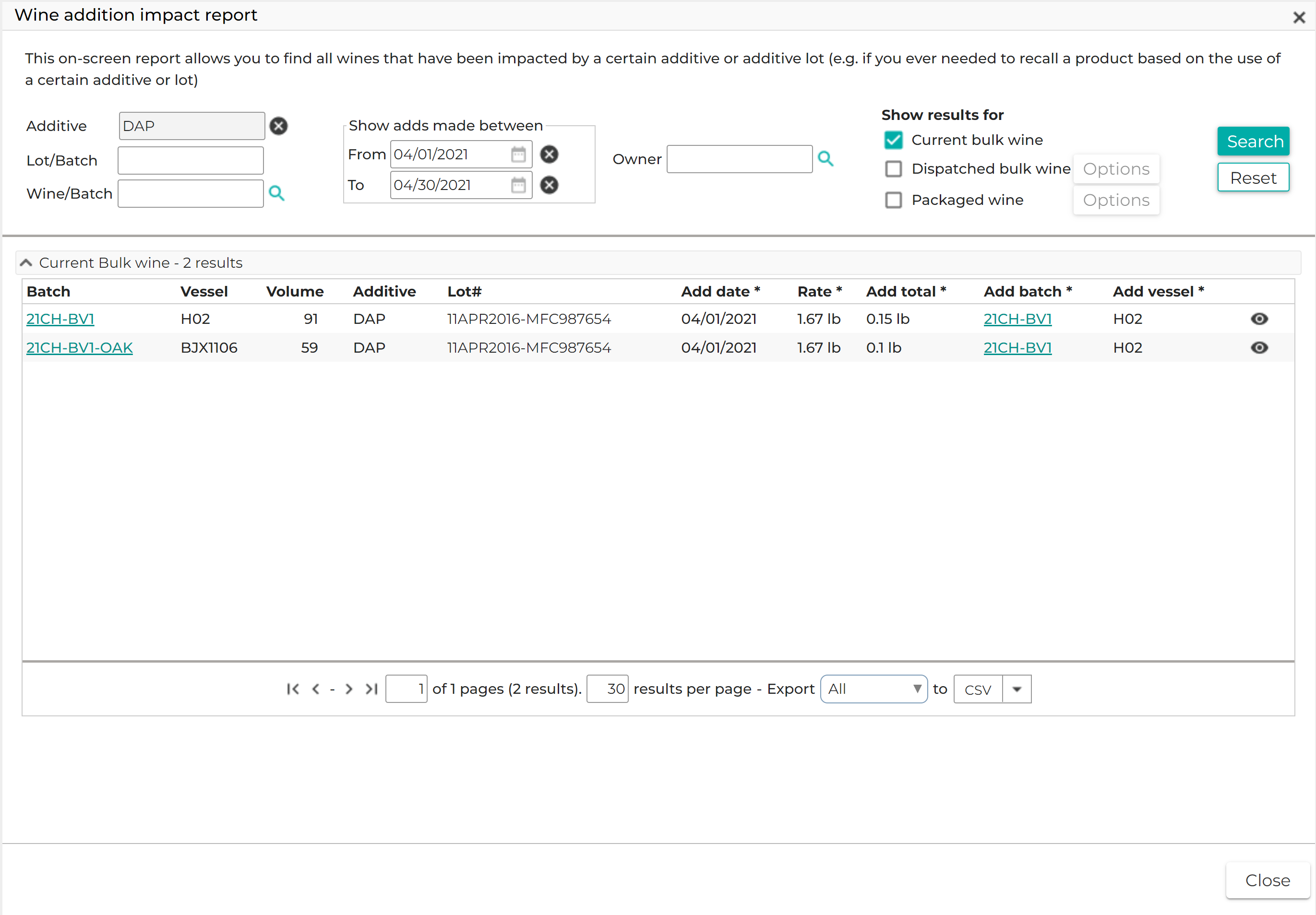Select the Add date column header

click(720, 292)
